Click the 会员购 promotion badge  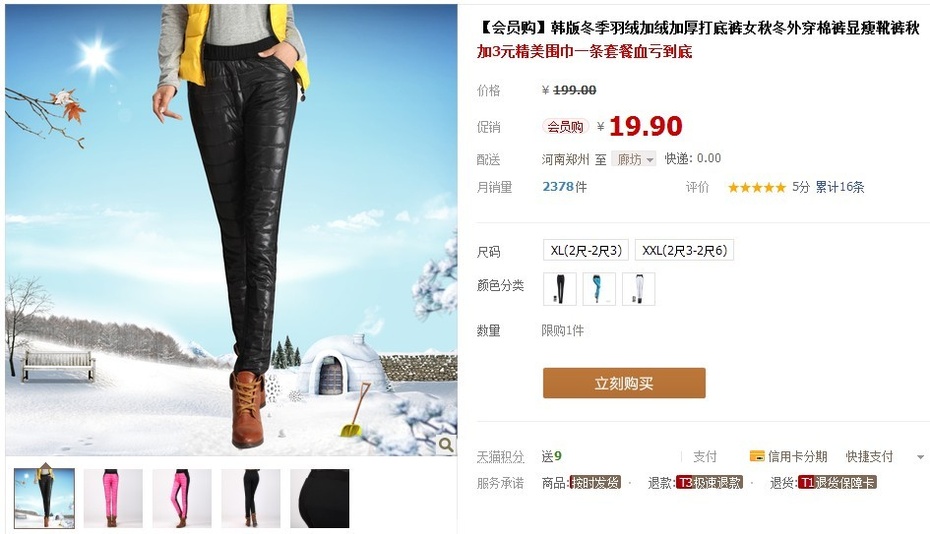pyautogui.click(x=565, y=126)
